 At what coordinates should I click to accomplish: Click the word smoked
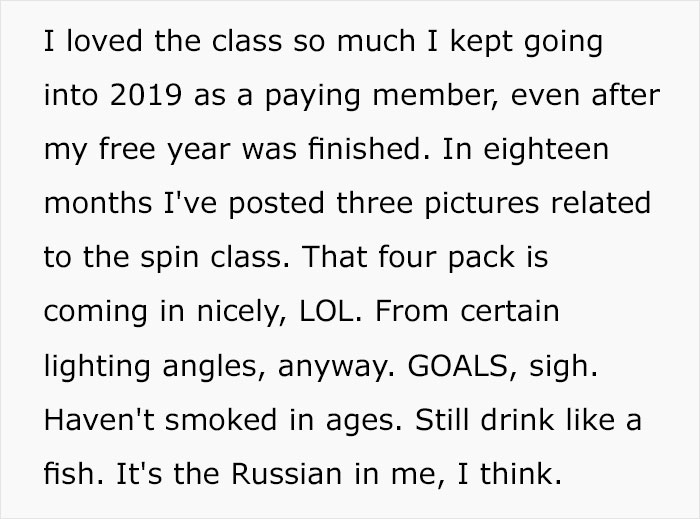pos(221,419)
